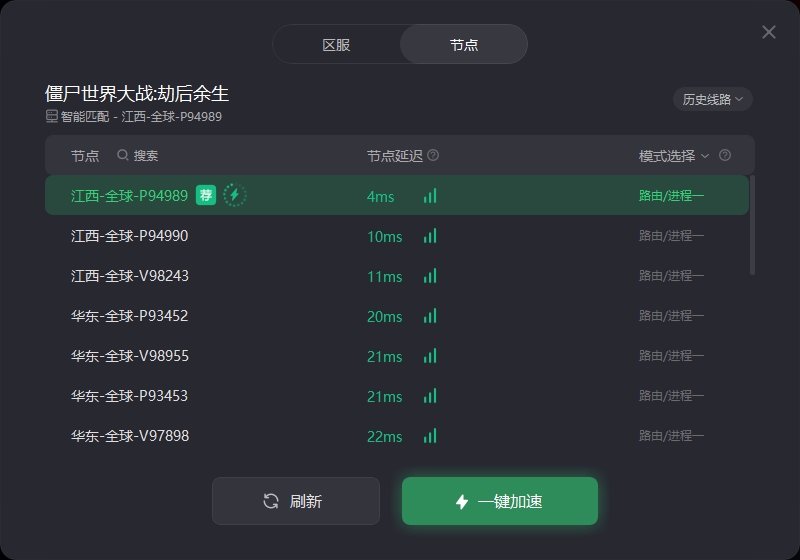Select node 江西-全球-V98243

click(x=396, y=276)
